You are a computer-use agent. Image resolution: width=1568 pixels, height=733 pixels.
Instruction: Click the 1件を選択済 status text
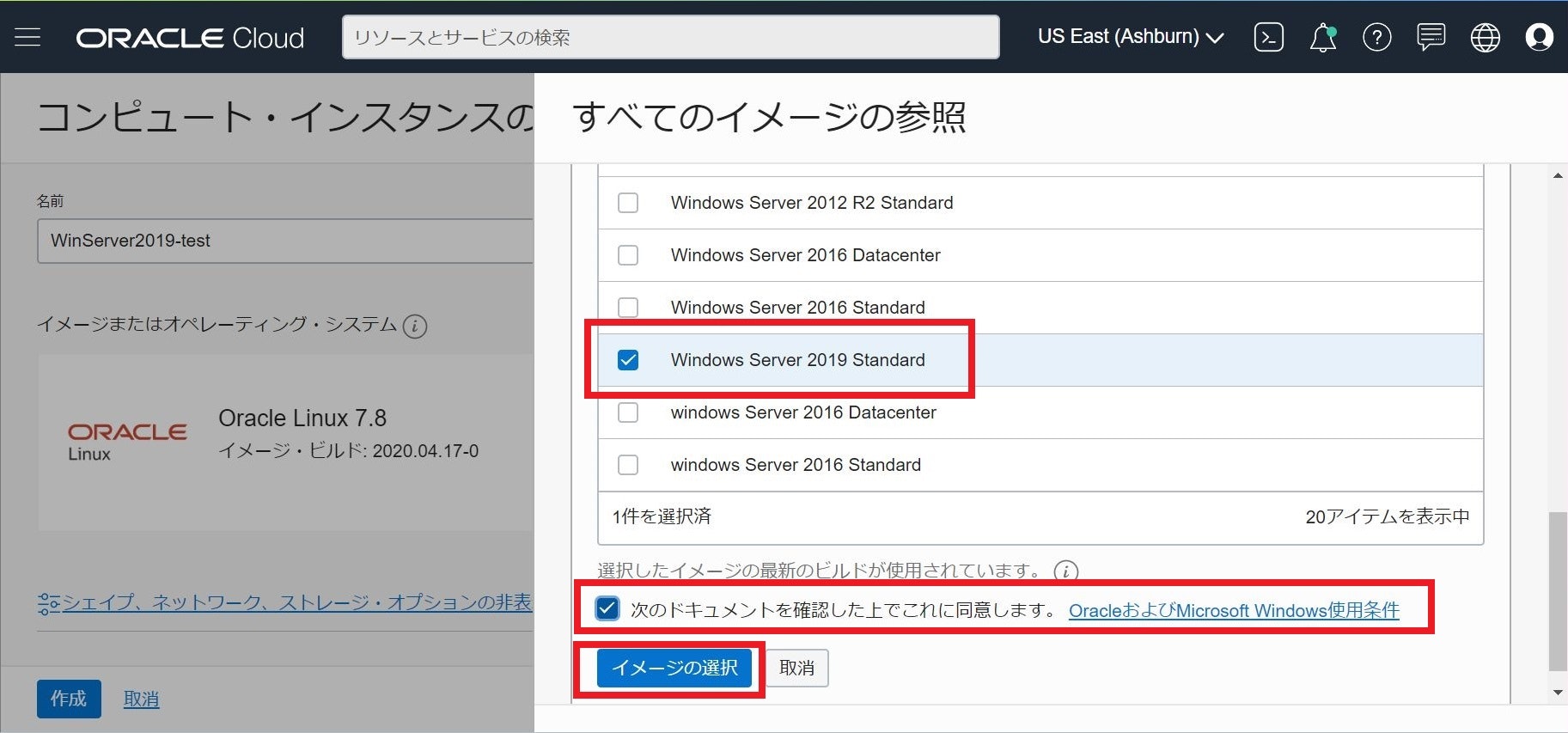pyautogui.click(x=662, y=516)
